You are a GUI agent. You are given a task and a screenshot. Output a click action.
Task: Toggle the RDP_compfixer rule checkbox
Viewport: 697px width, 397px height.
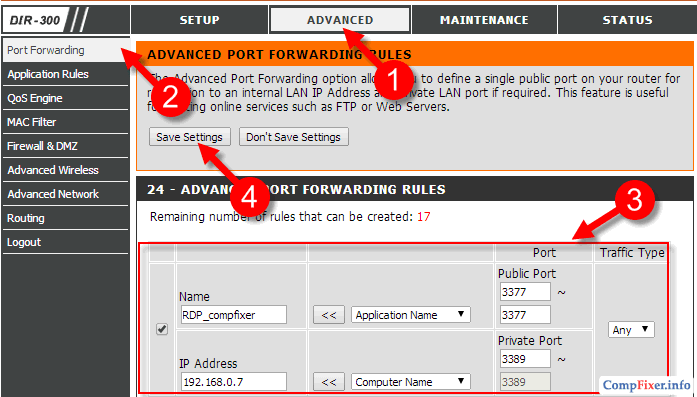tap(162, 329)
